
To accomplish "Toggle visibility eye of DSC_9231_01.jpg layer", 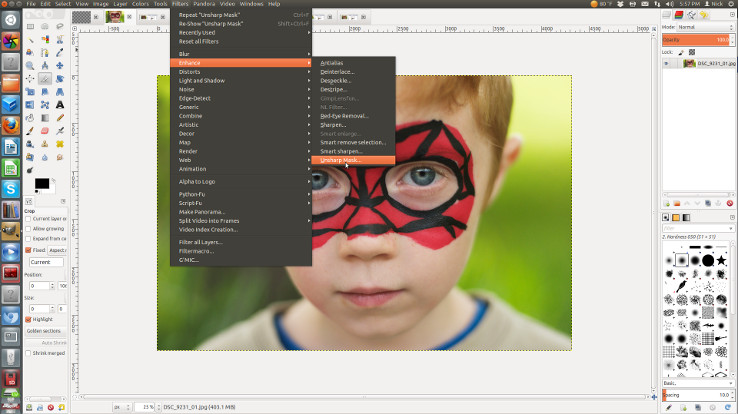I will coord(666,64).
